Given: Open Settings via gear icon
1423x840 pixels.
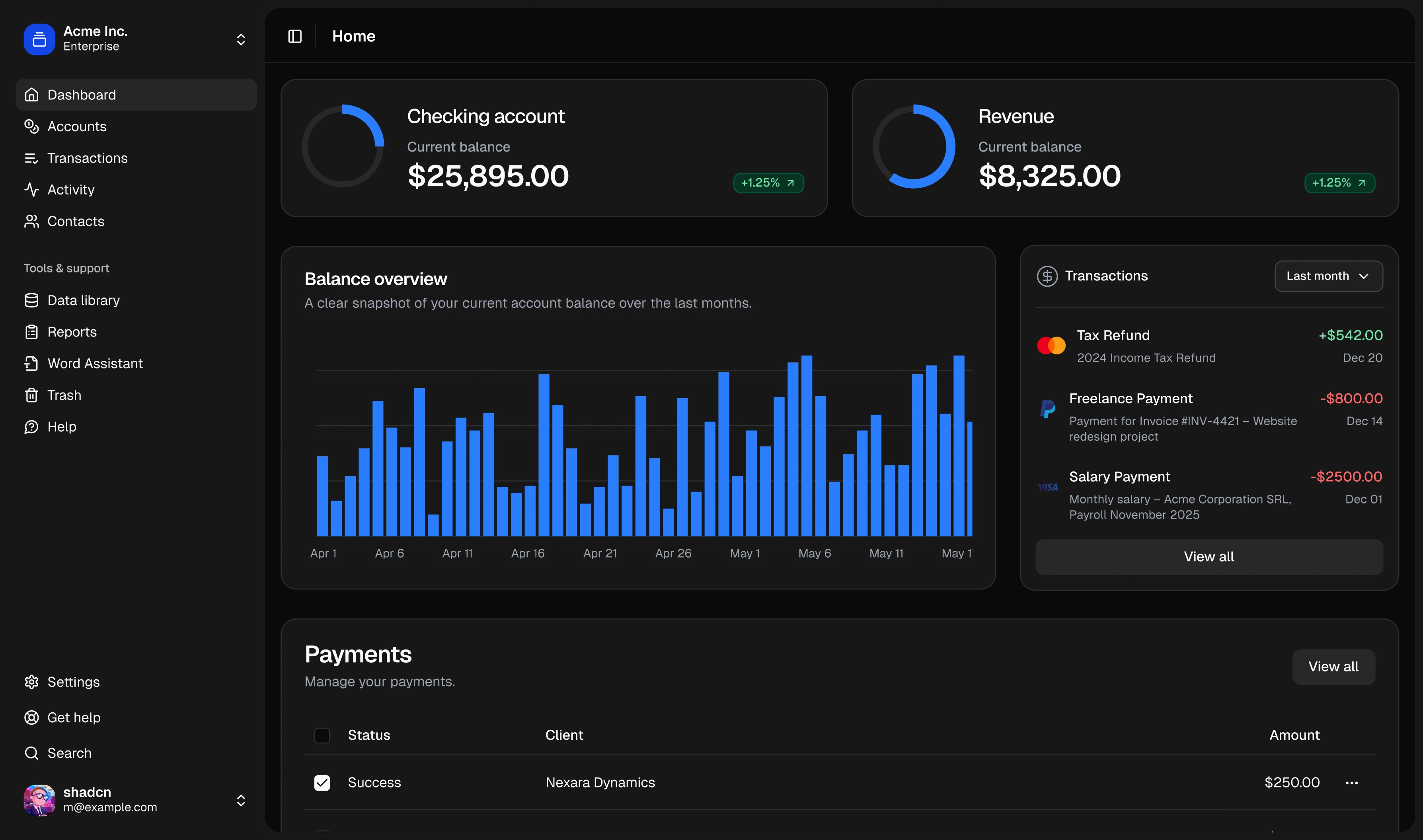Looking at the screenshot, I should 32,682.
